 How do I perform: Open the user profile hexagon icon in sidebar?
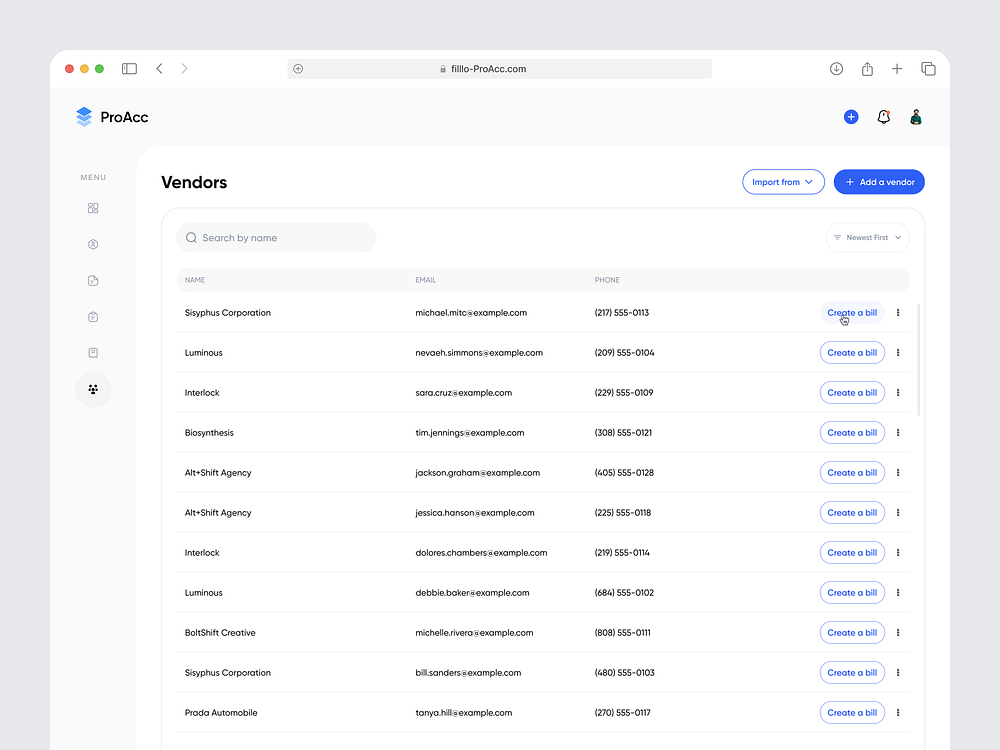tap(93, 244)
